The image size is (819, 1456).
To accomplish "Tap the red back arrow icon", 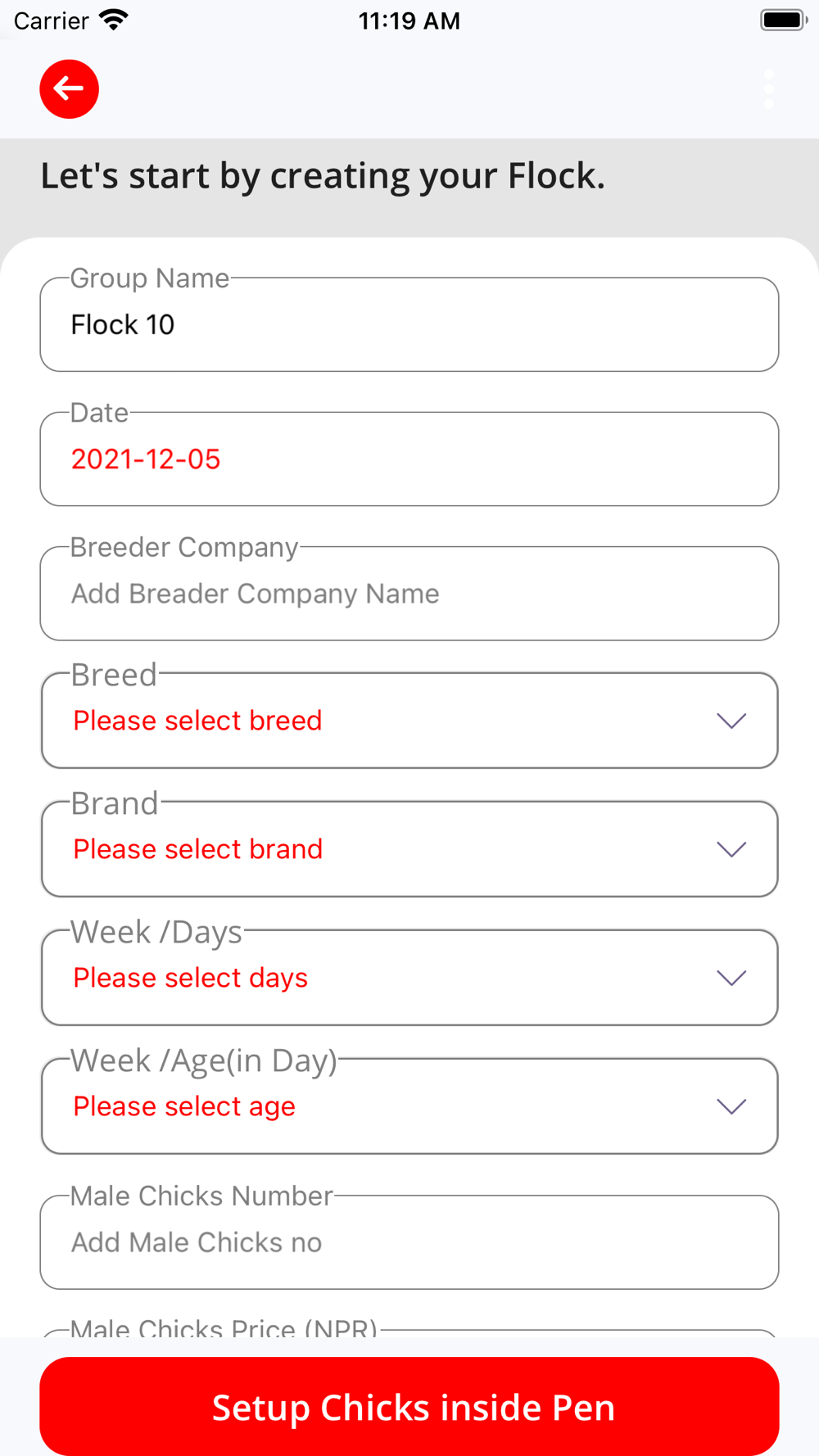I will pos(70,88).
